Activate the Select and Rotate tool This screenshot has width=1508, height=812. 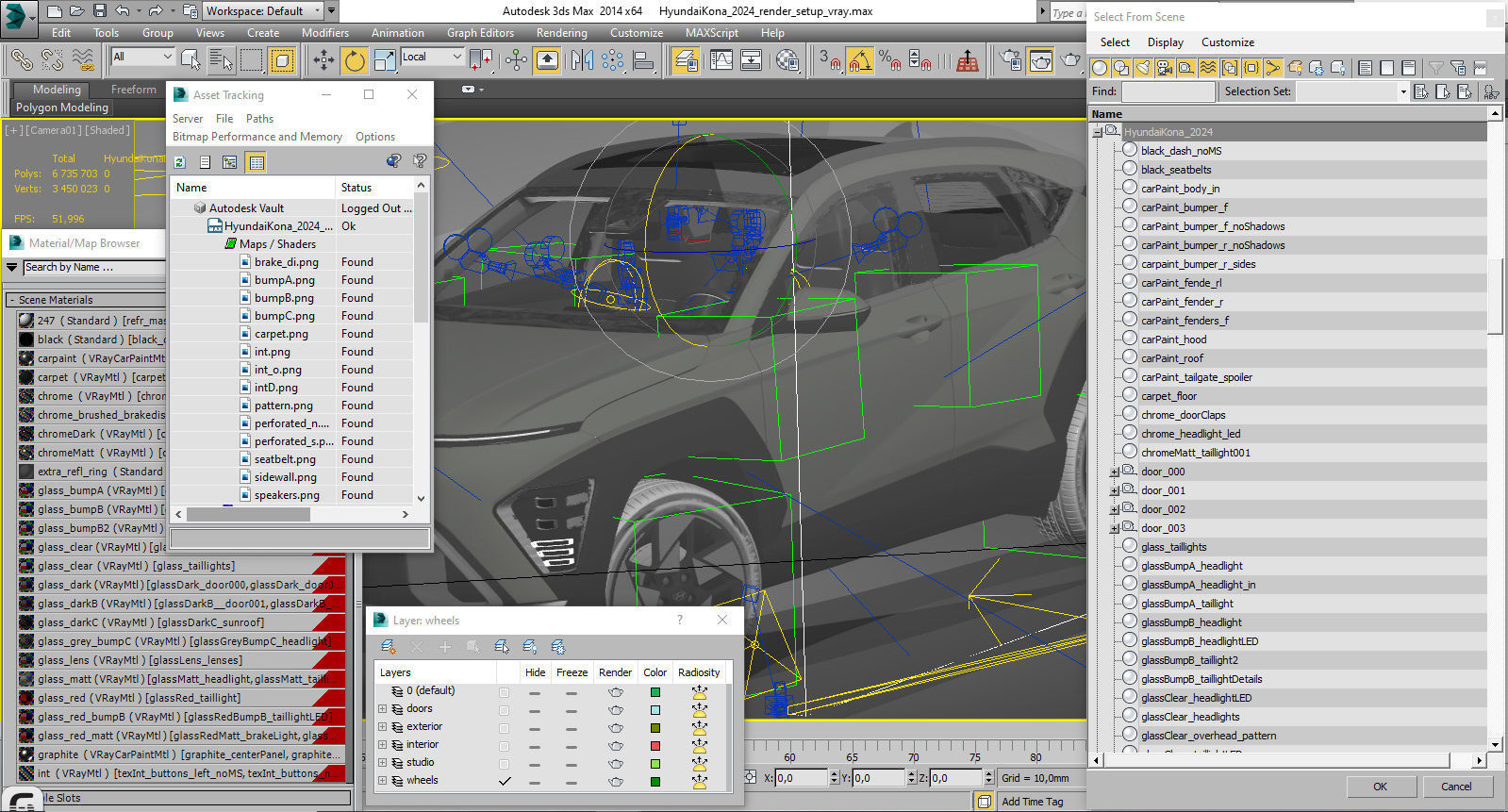355,60
